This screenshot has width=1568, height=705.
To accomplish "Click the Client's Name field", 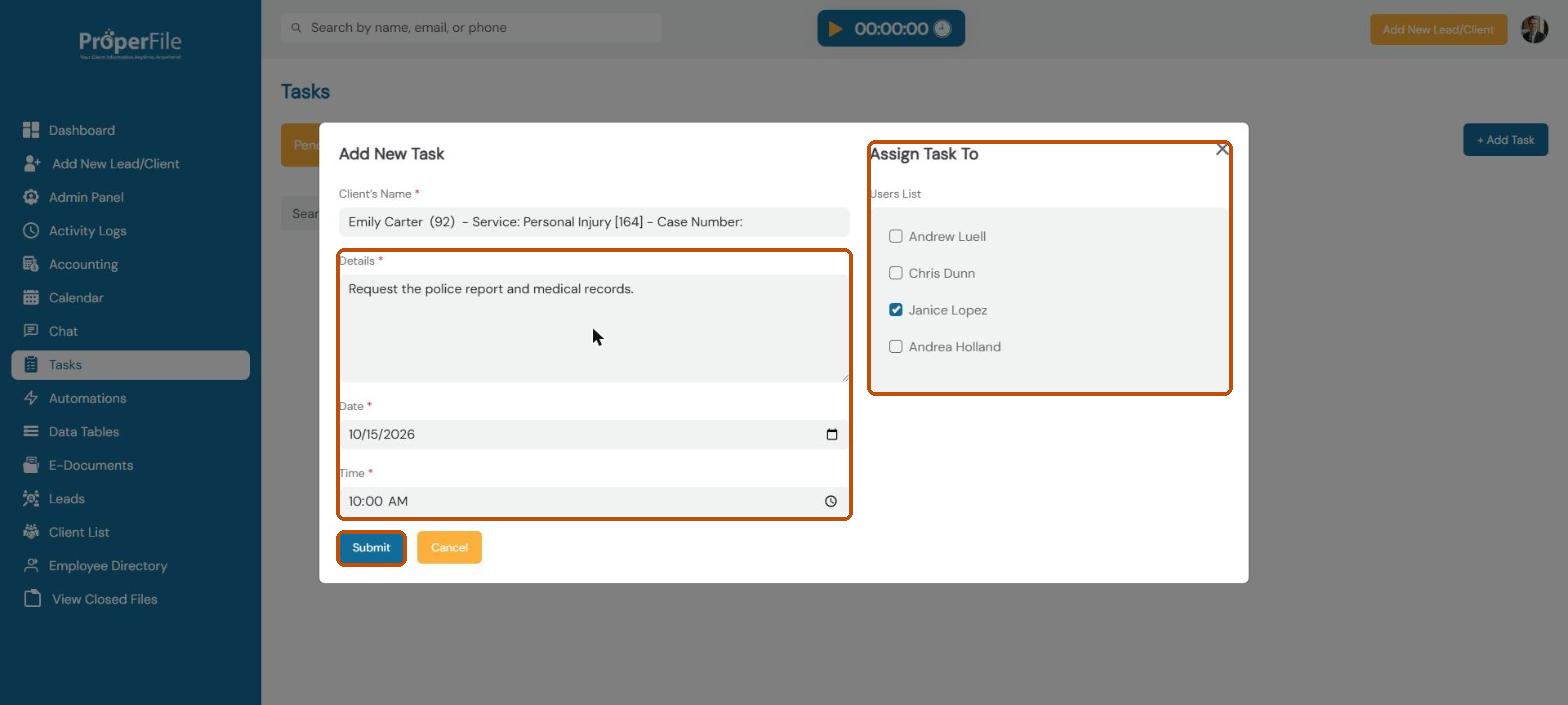I will [x=594, y=222].
